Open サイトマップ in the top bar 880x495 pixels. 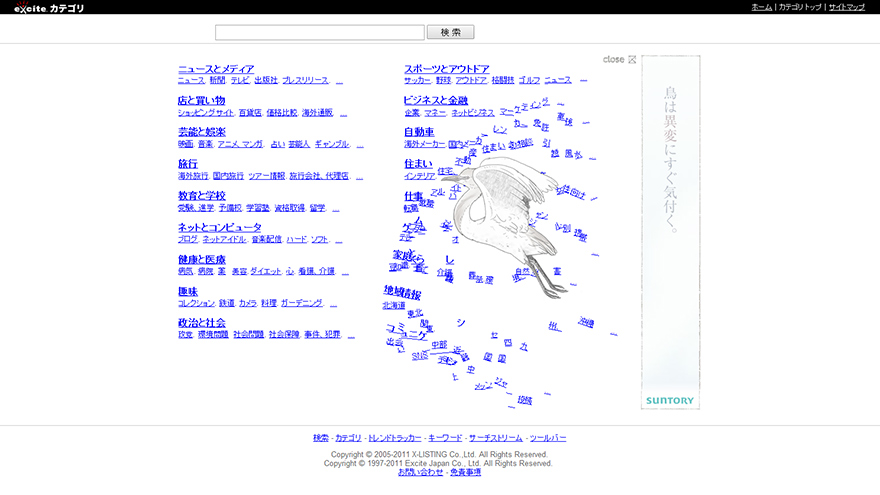(x=847, y=7)
